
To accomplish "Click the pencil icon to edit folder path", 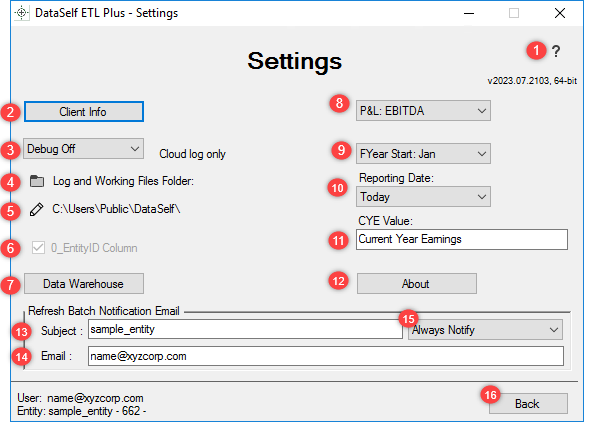I will (36, 209).
